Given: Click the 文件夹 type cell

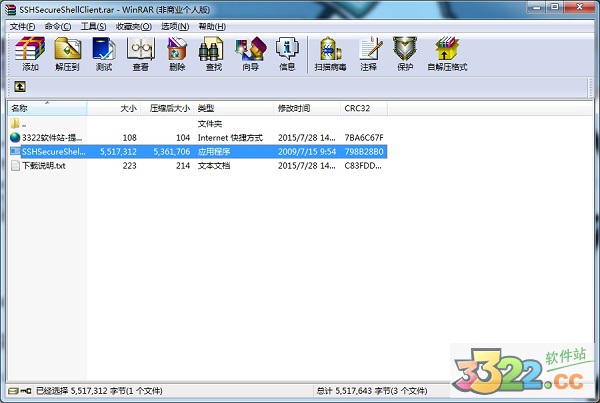Looking at the screenshot, I should coord(210,124).
